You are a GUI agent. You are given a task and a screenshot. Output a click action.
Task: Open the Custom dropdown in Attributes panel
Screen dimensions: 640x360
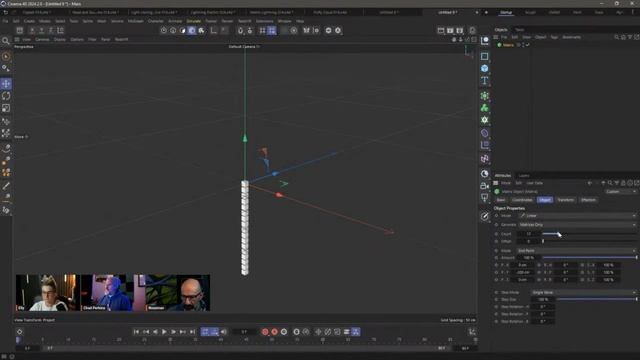620,191
